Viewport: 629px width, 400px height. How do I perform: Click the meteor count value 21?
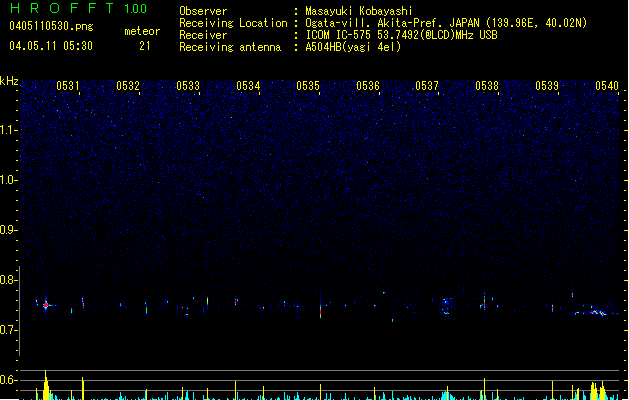pyautogui.click(x=145, y=46)
